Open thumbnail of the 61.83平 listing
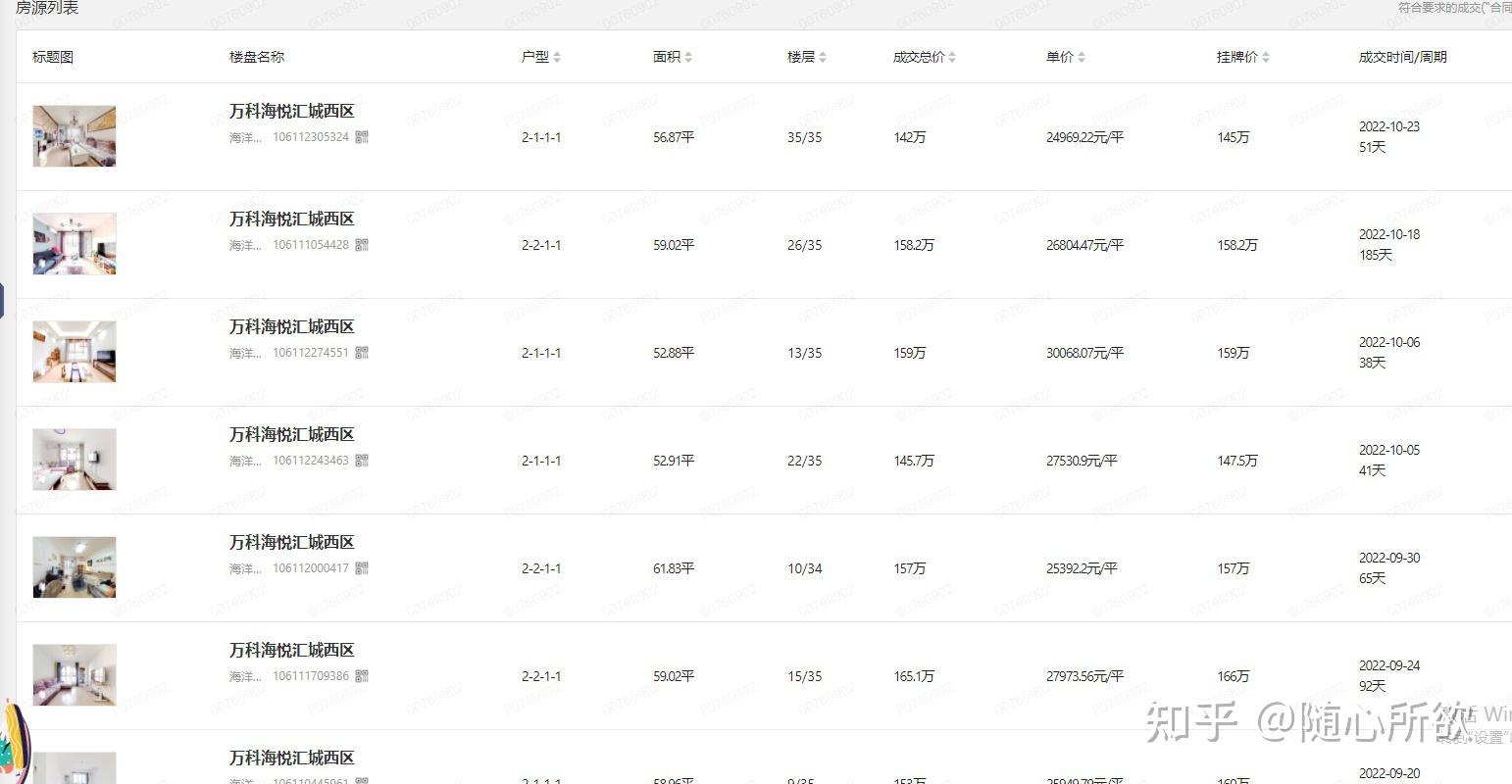Viewport: 1512px width, 784px height. tap(75, 567)
